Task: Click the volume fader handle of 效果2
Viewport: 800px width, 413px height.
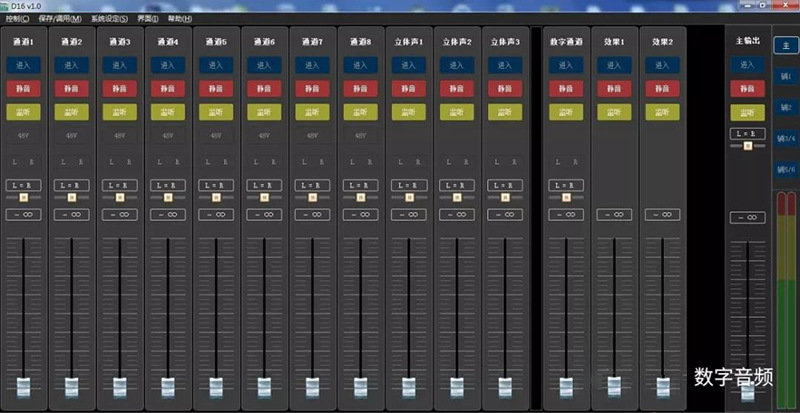Action: point(662,388)
